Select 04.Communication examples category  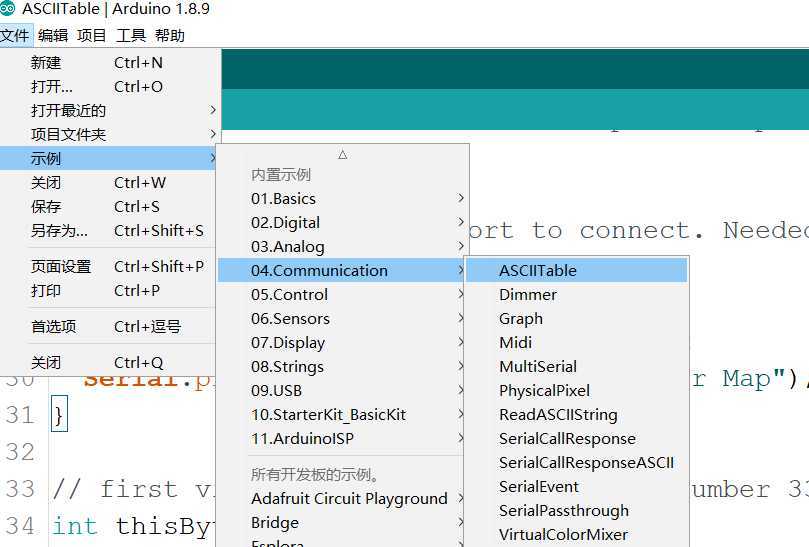pyautogui.click(x=341, y=270)
